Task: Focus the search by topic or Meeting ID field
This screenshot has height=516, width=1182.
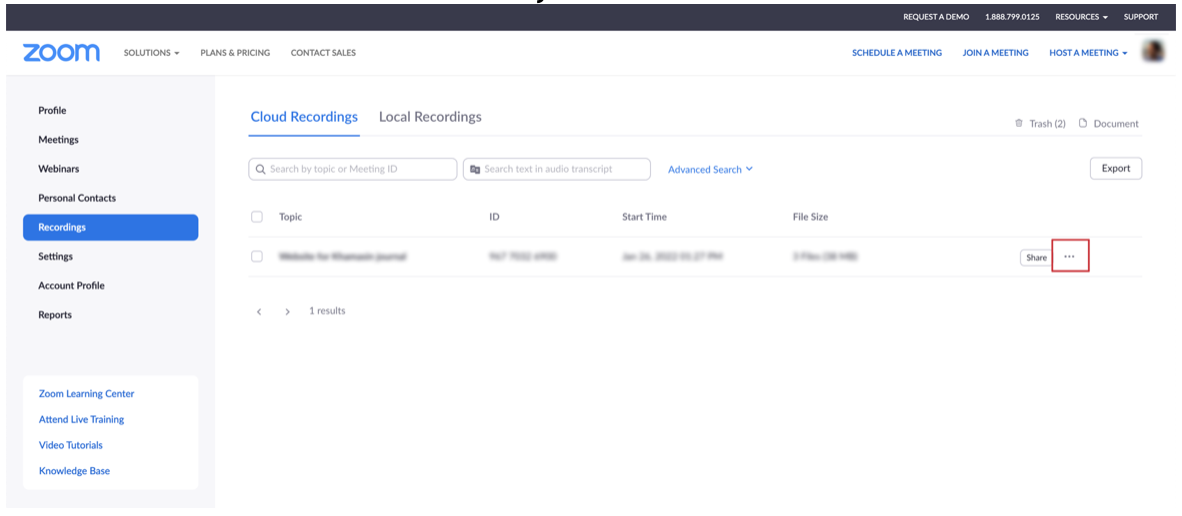Action: tap(353, 169)
